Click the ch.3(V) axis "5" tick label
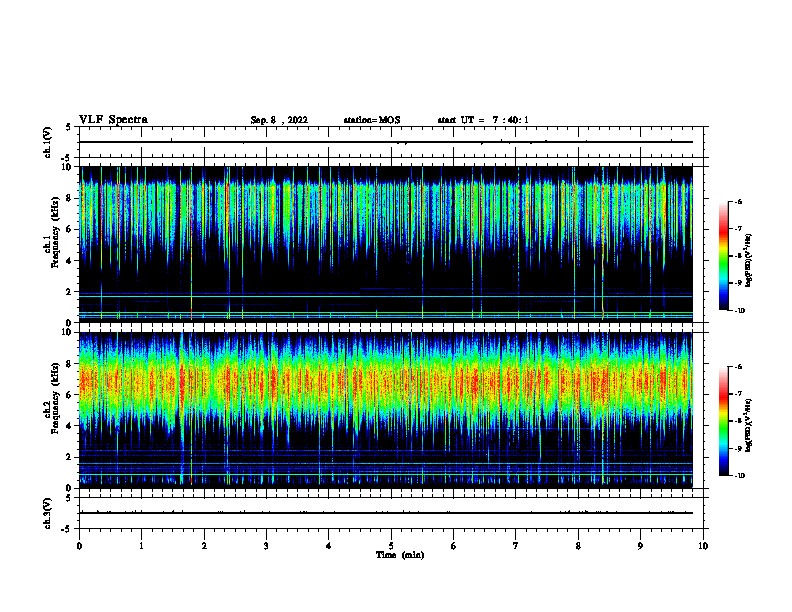The width and height of the screenshot is (792, 612). [x=68, y=499]
